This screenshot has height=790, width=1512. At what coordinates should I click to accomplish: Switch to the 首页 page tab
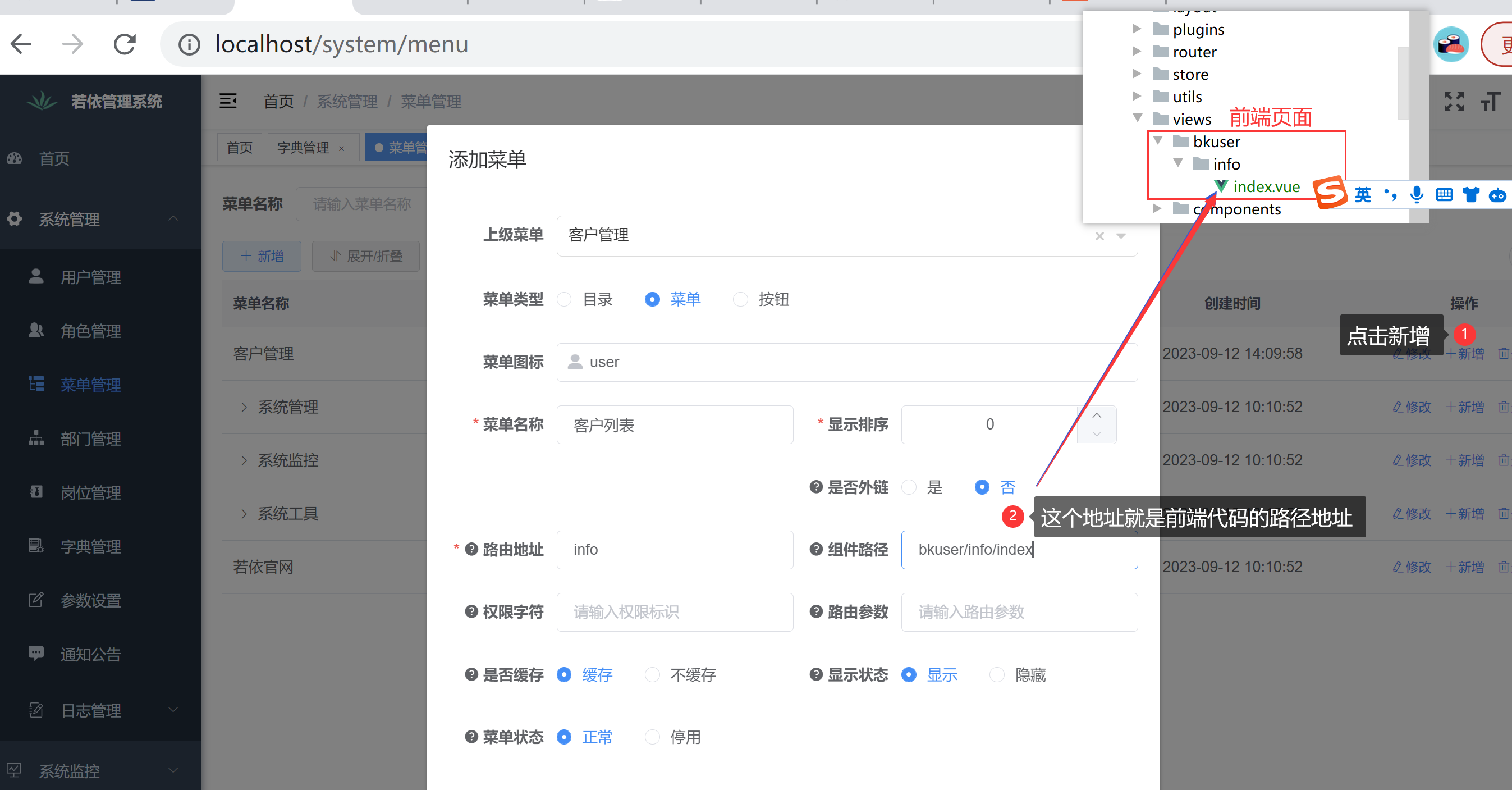click(x=240, y=148)
